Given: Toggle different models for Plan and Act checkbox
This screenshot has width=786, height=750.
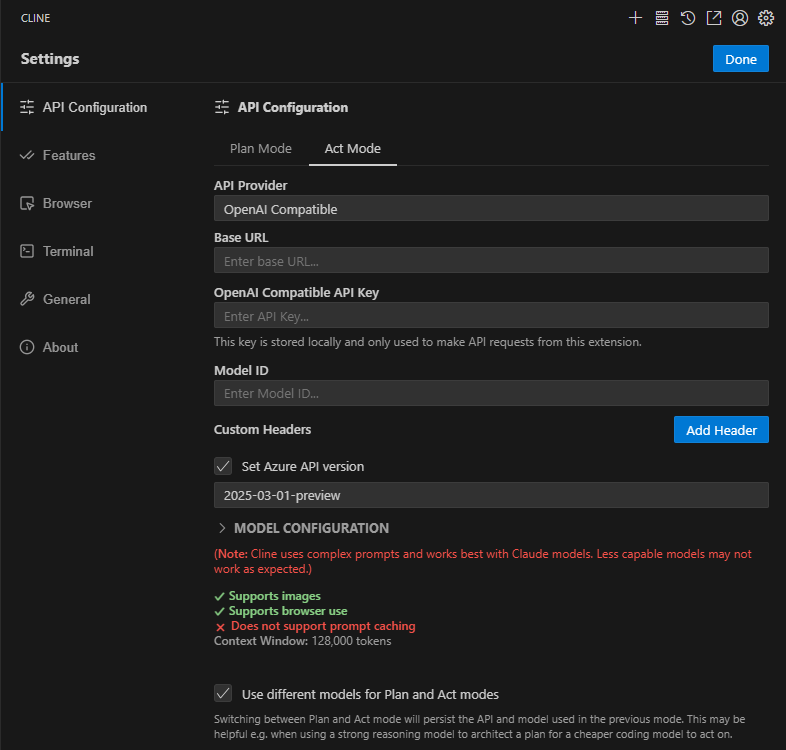Looking at the screenshot, I should [x=223, y=694].
